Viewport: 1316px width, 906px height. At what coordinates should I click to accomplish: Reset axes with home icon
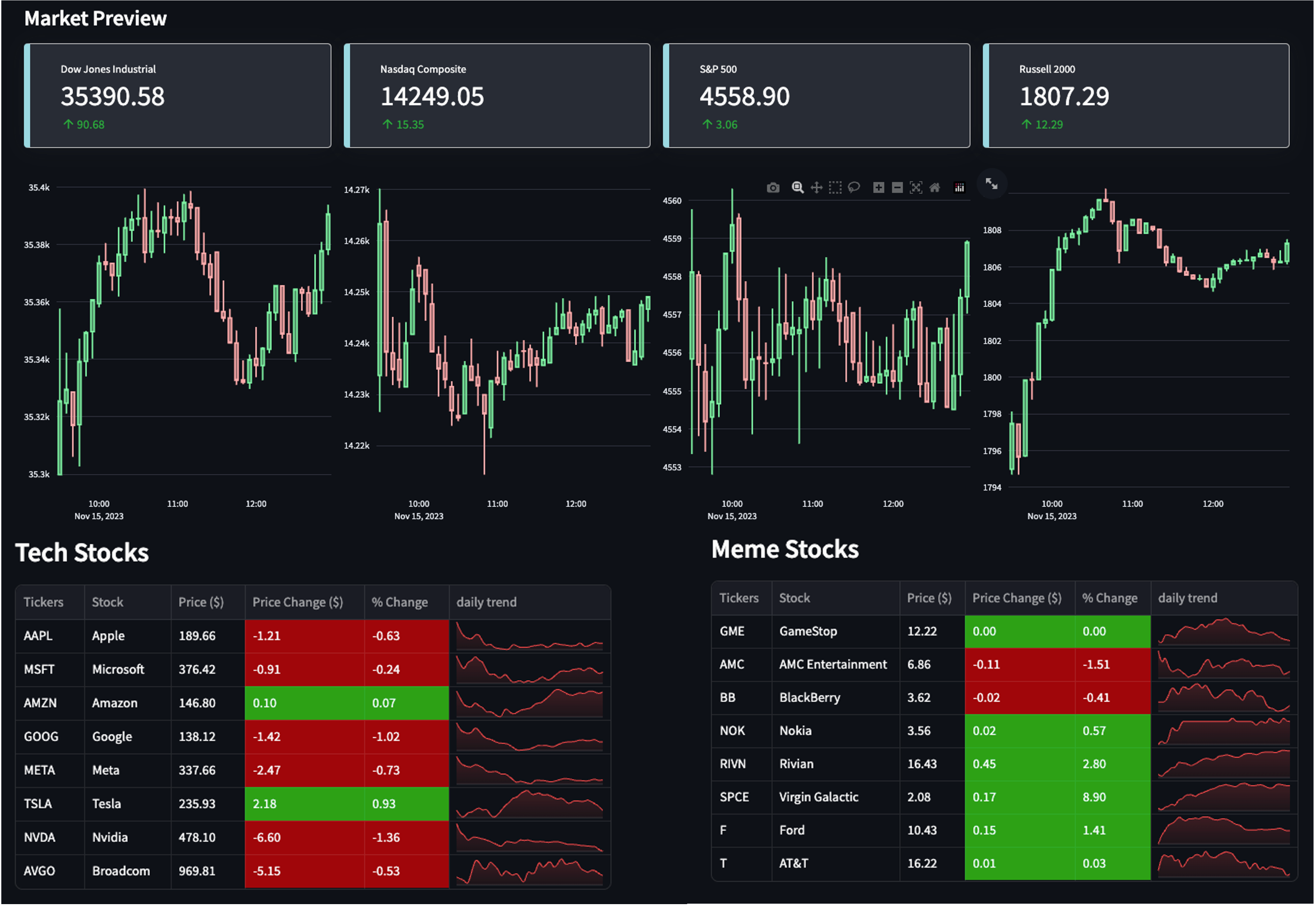[x=935, y=188]
